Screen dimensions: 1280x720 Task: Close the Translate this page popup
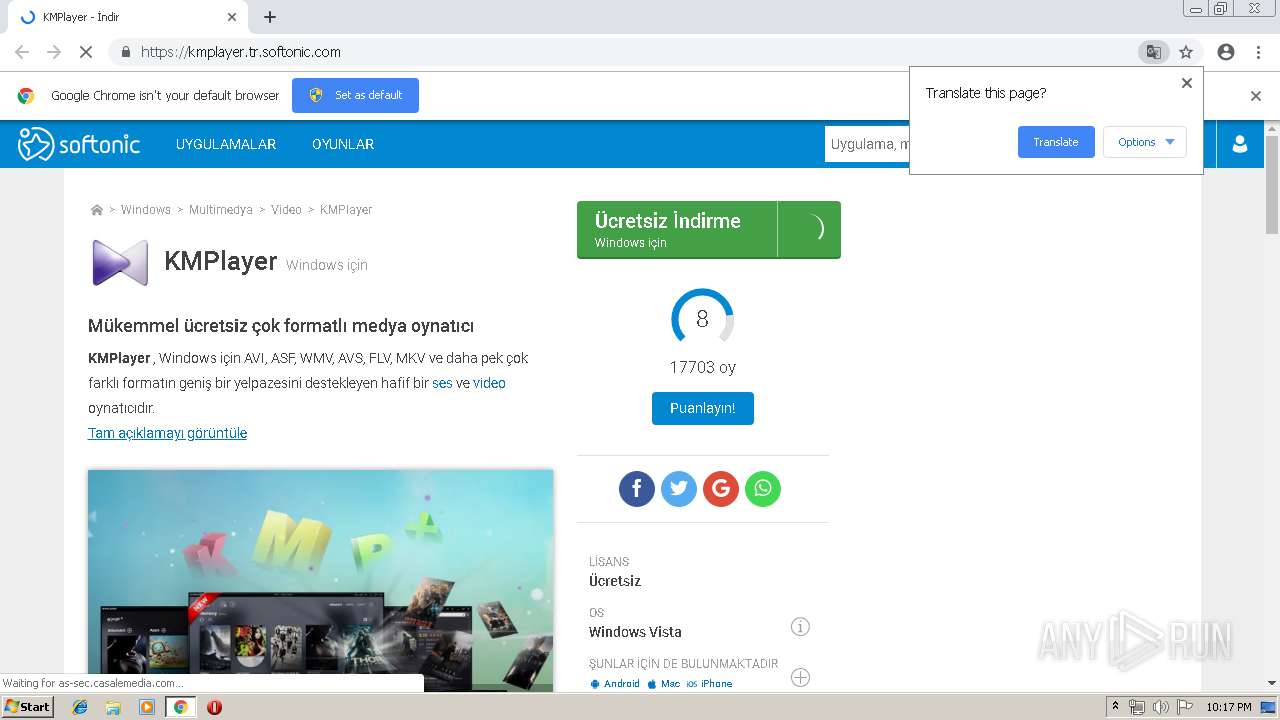point(1187,83)
